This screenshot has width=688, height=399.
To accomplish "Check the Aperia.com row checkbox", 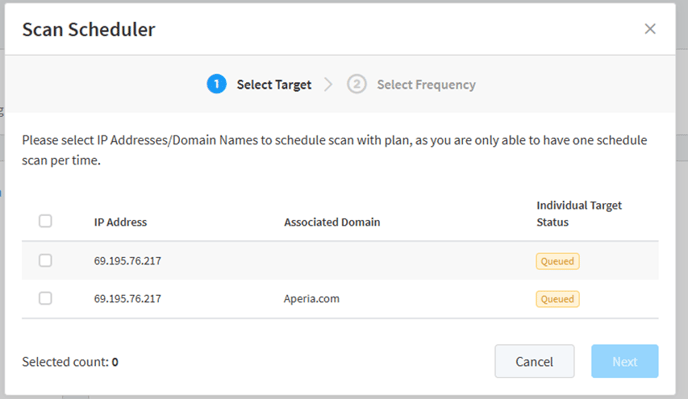I will point(45,298).
